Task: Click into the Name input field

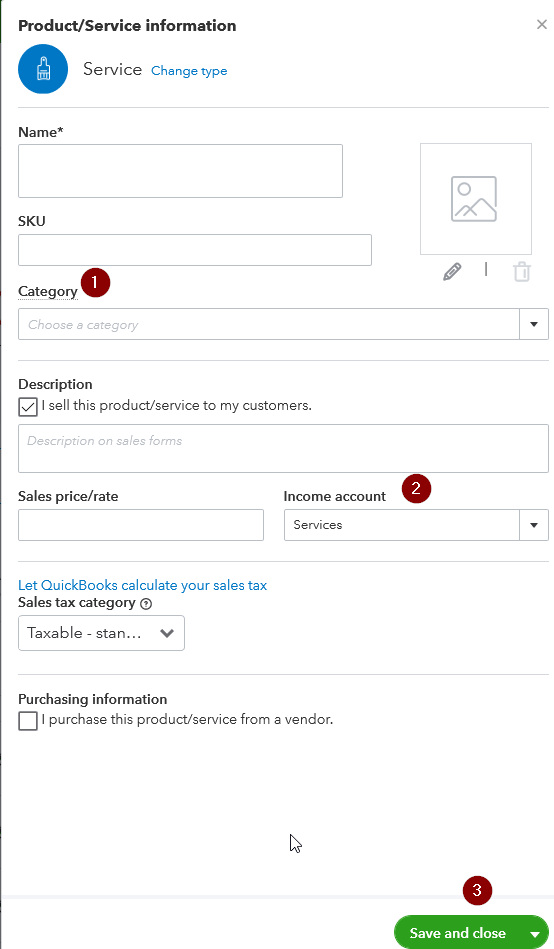Action: (x=180, y=171)
